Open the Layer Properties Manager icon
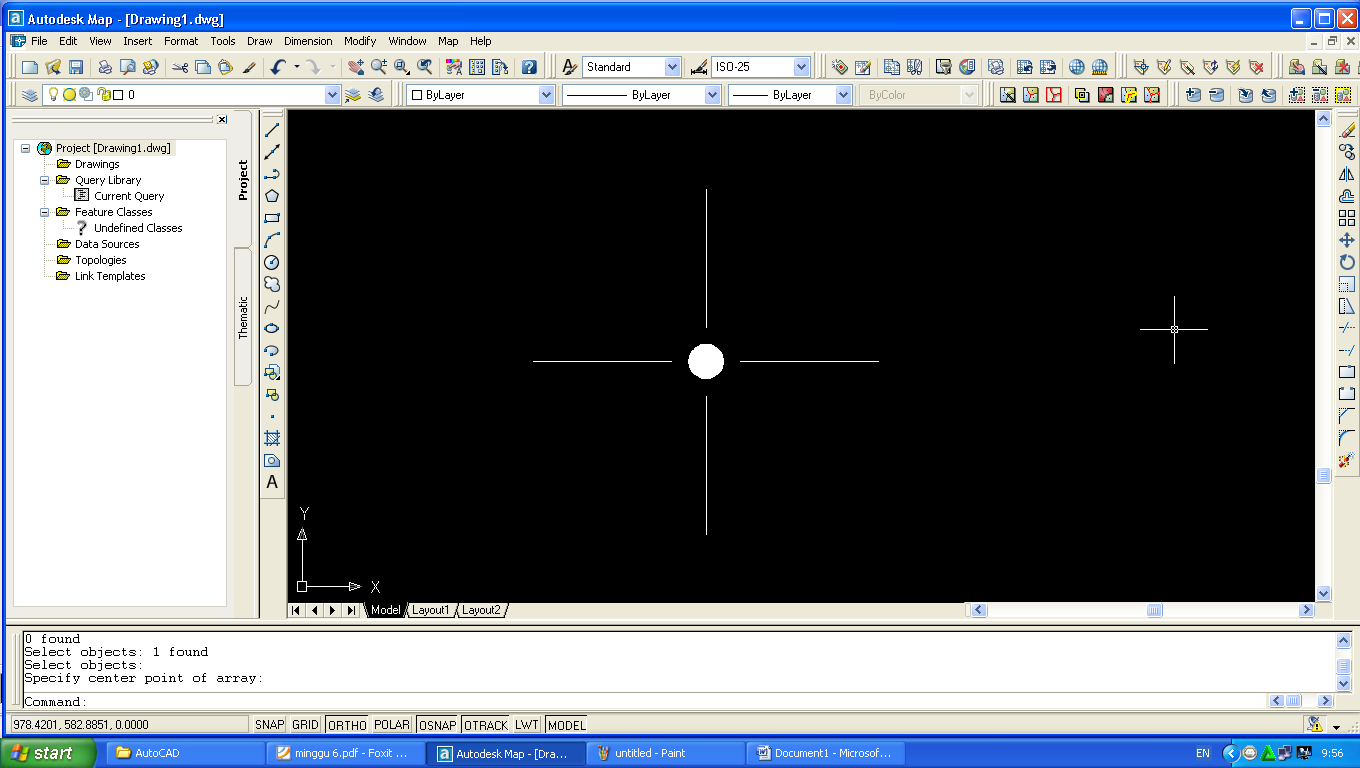1360x768 pixels. (29, 95)
